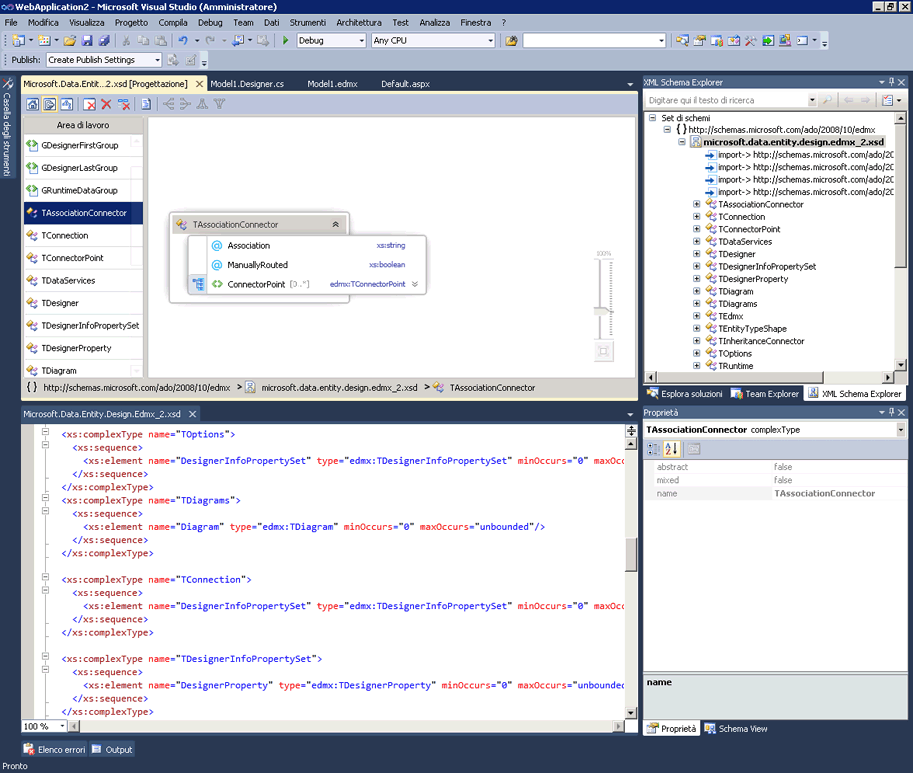The width and height of the screenshot is (913, 773).
Task: Click the Save icon in the toolbar
Action: (87, 40)
